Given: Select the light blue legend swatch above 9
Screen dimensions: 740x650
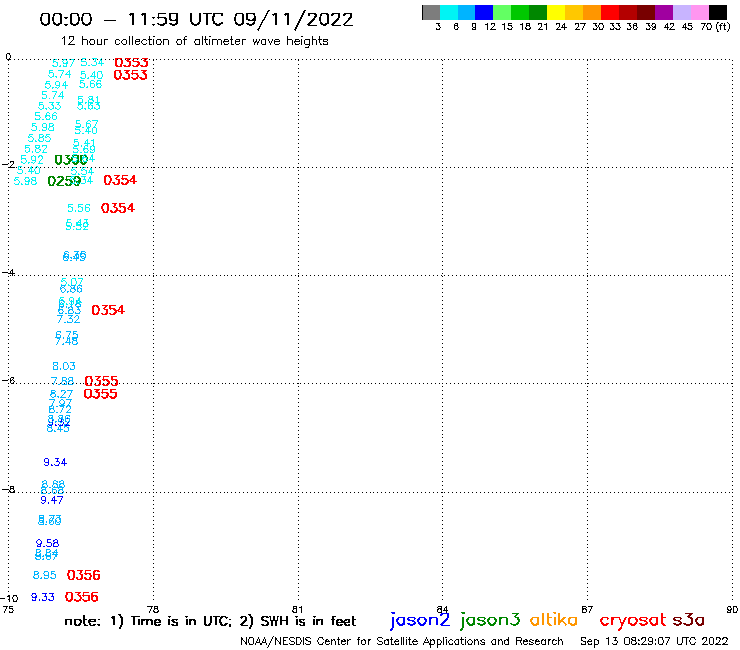Looking at the screenshot, I should coord(466,12).
